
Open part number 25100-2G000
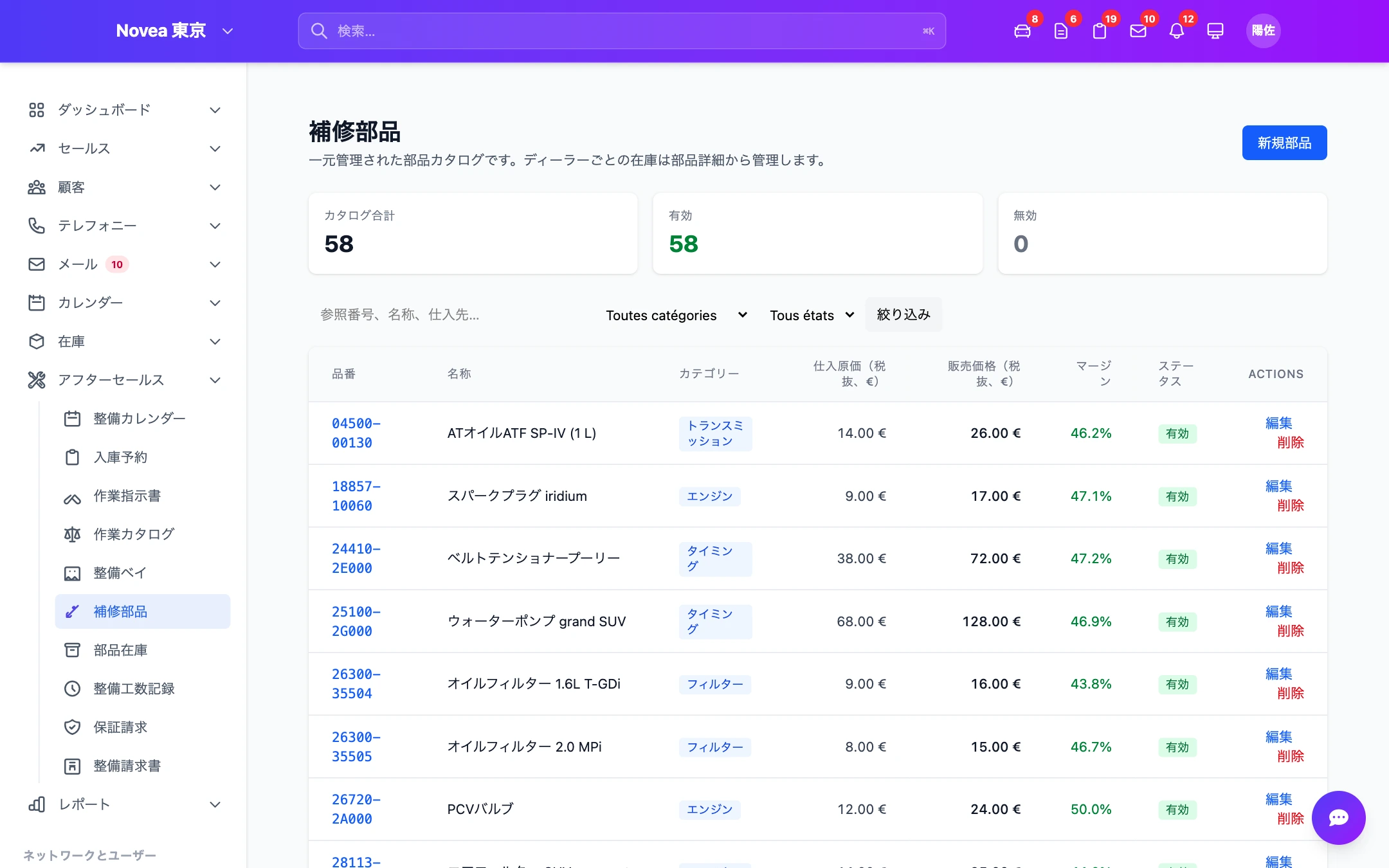pos(356,622)
